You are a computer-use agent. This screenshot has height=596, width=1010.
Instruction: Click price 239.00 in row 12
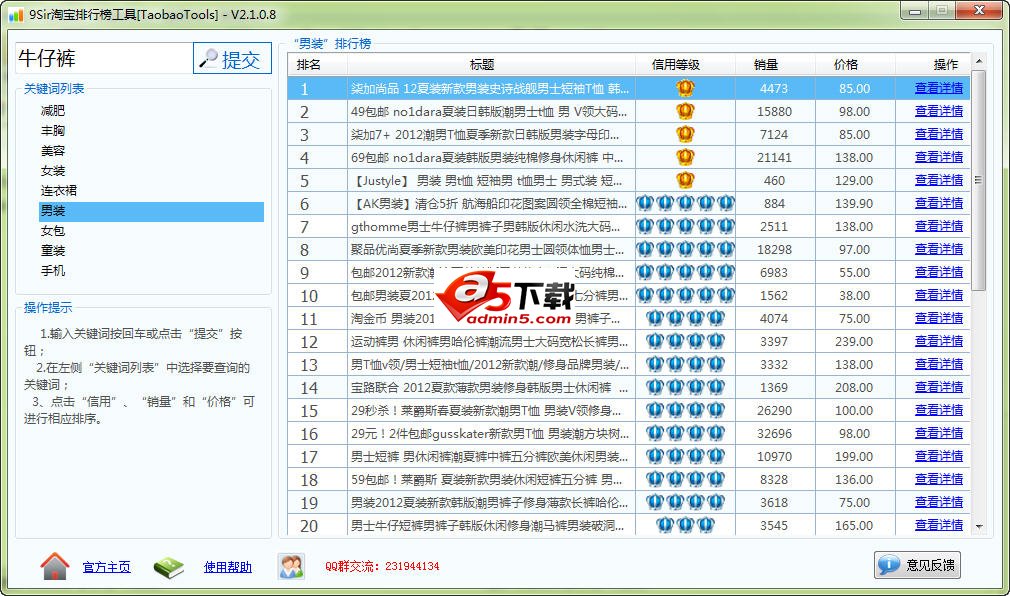[x=854, y=341]
